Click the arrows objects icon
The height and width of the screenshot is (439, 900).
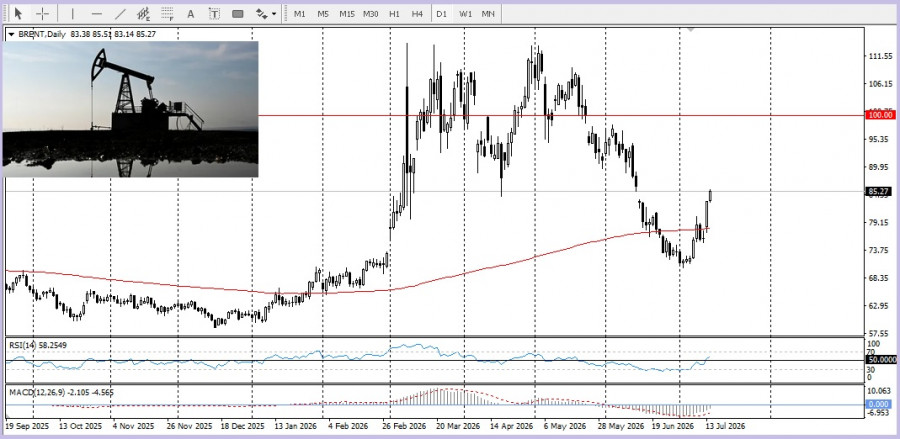(262, 14)
